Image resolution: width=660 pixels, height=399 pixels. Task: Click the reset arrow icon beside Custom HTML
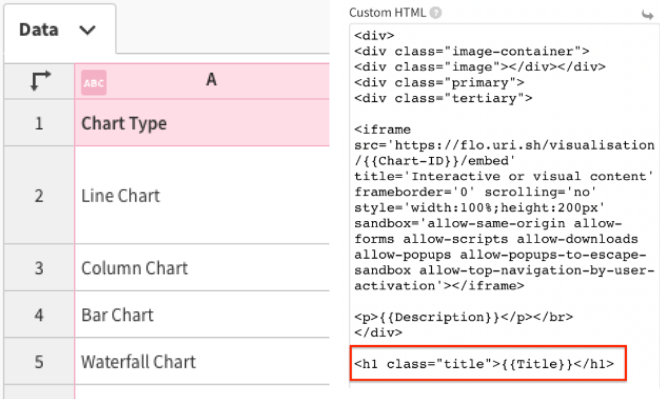(x=647, y=15)
